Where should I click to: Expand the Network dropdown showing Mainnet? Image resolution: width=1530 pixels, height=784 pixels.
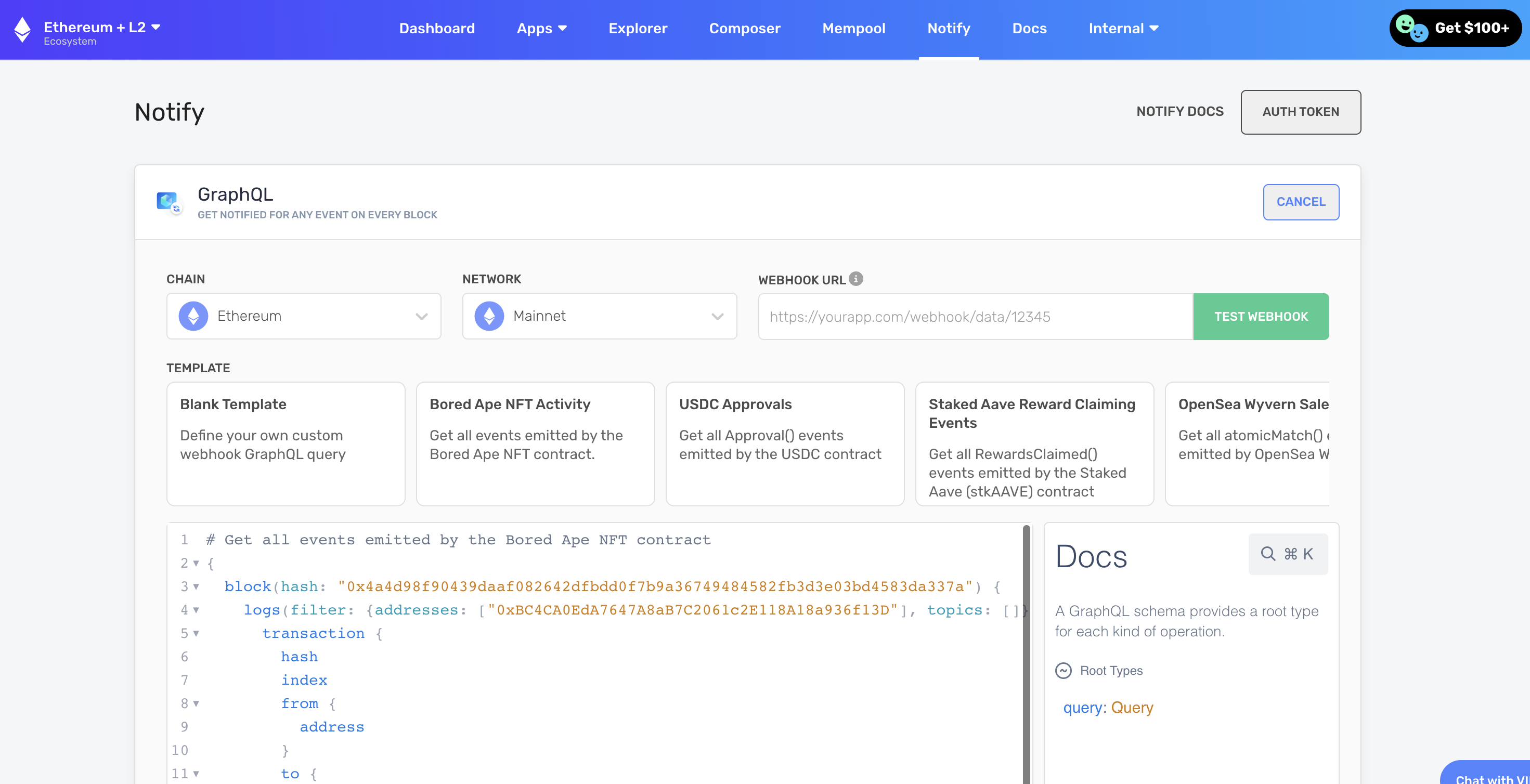(599, 316)
